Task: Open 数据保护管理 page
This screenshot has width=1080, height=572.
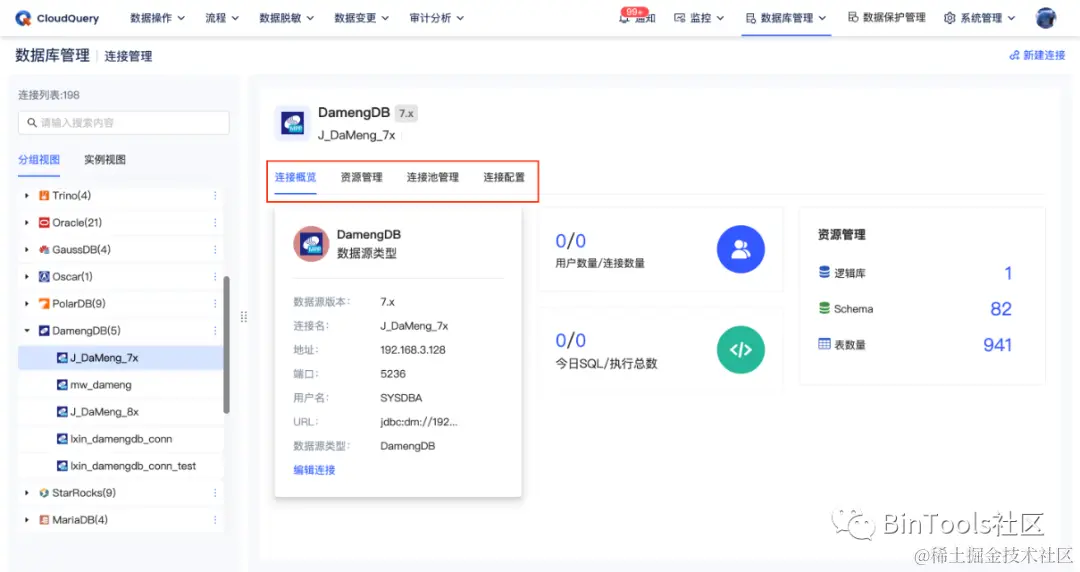Action: pos(886,17)
